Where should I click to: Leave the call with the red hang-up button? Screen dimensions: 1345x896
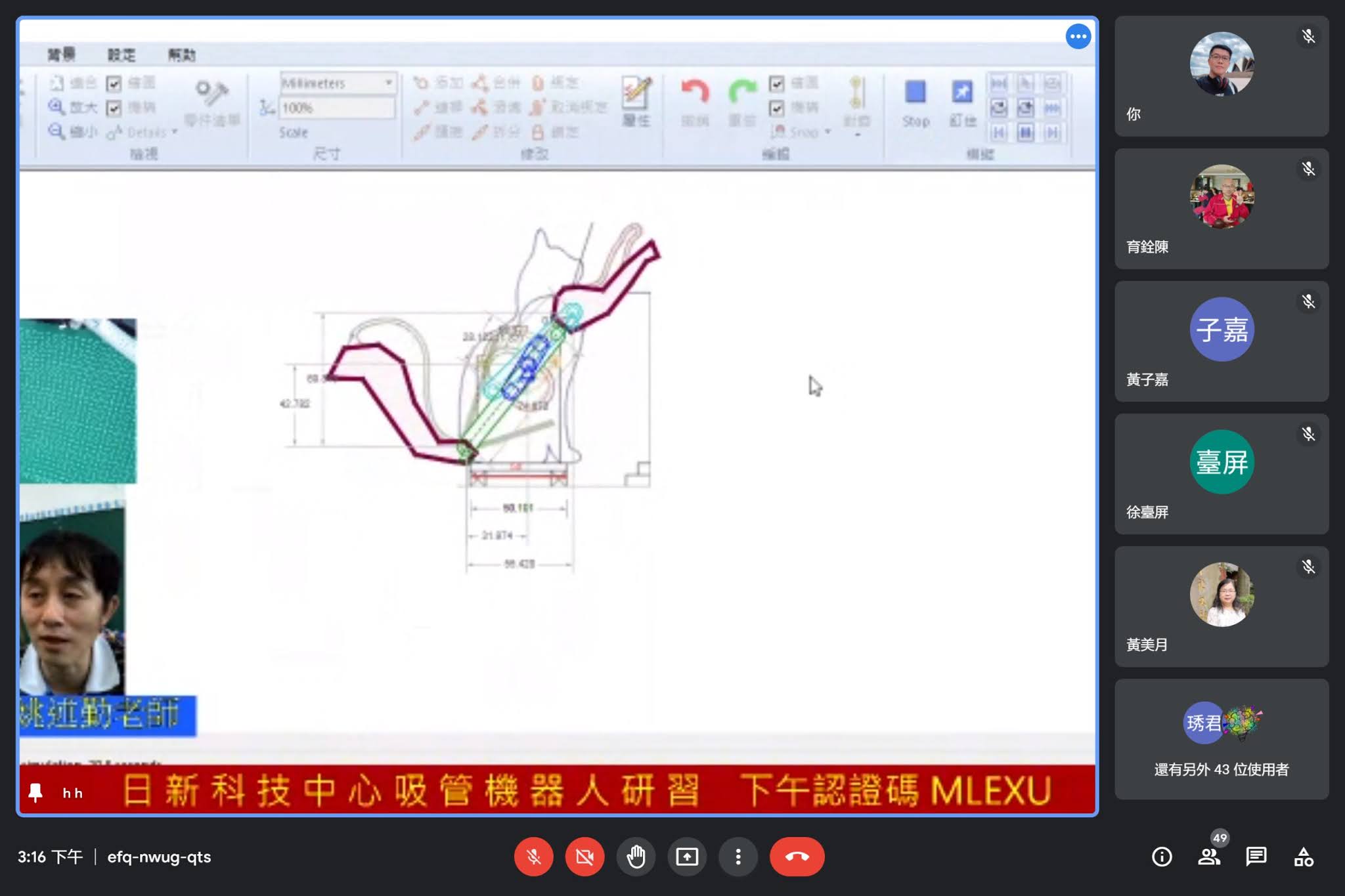[797, 857]
